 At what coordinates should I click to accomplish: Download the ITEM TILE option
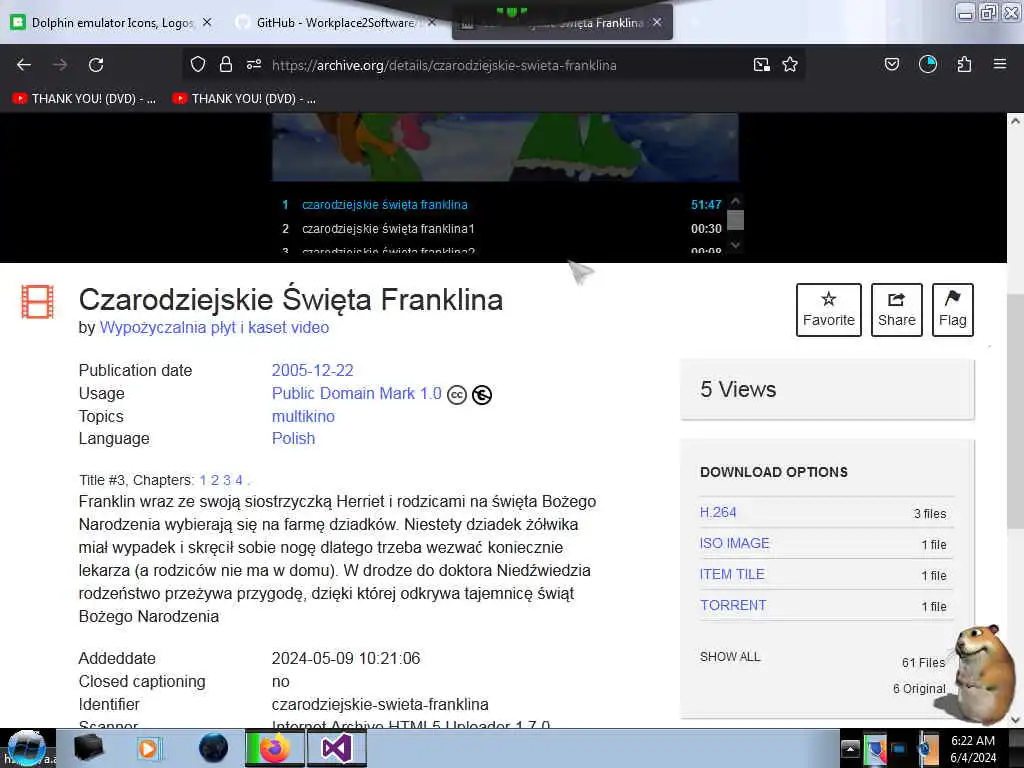[732, 574]
